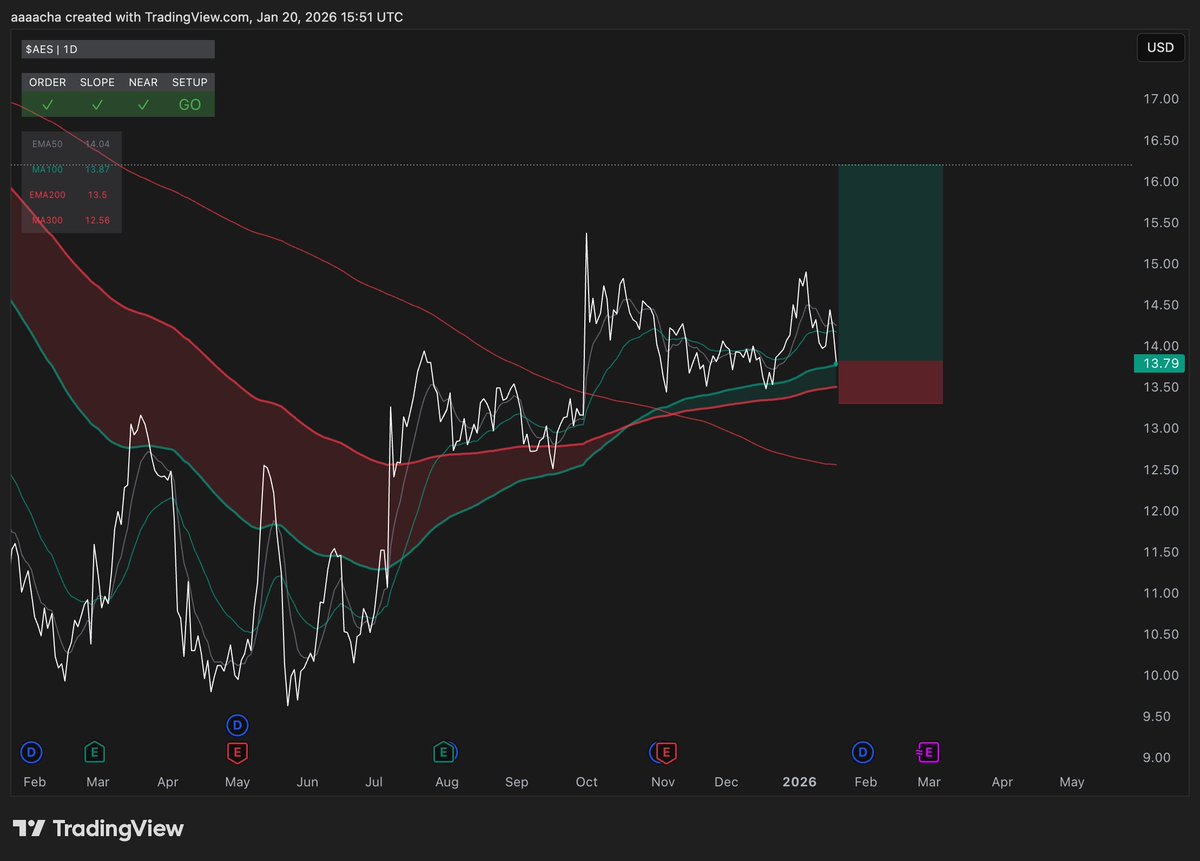This screenshot has height=861, width=1200.
Task: Click the 2026 label on time axis
Action: 800,782
